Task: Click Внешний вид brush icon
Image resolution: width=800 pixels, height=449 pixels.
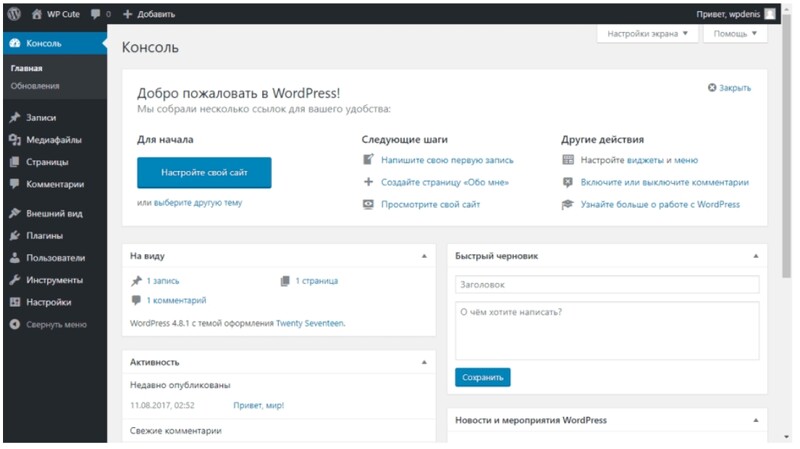Action: tap(15, 213)
